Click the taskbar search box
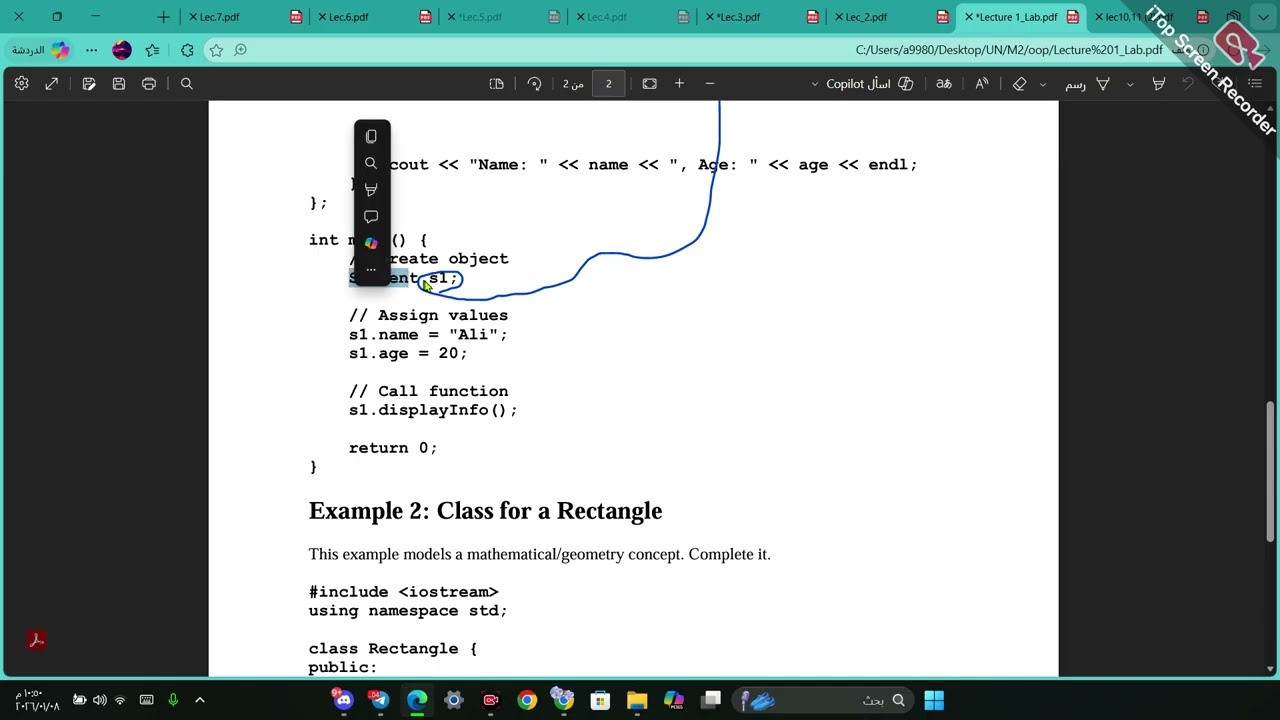Image resolution: width=1280 pixels, height=720 pixels. 823,700
